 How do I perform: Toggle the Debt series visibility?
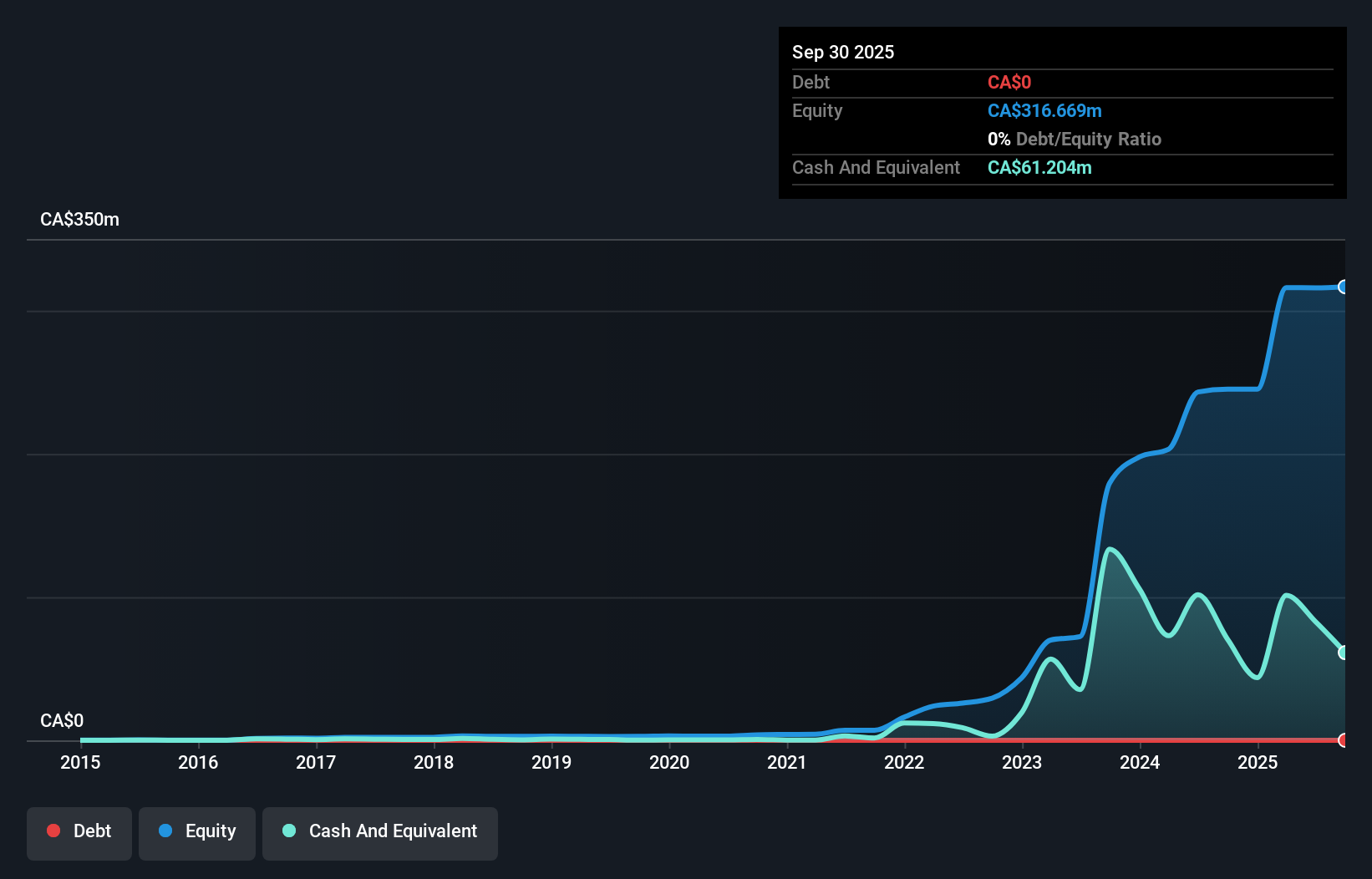[x=79, y=831]
